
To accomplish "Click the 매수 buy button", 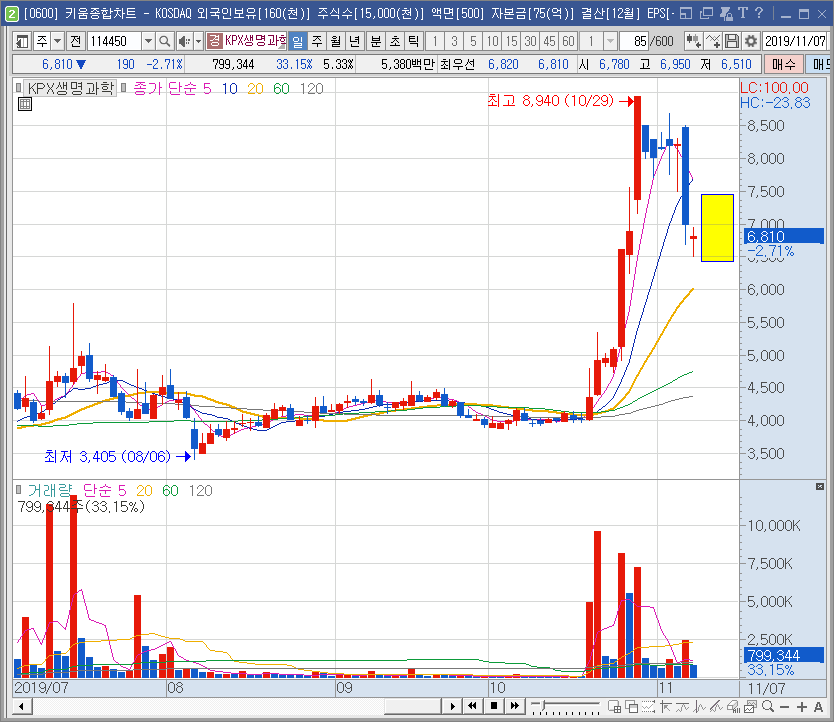I will tap(783, 64).
